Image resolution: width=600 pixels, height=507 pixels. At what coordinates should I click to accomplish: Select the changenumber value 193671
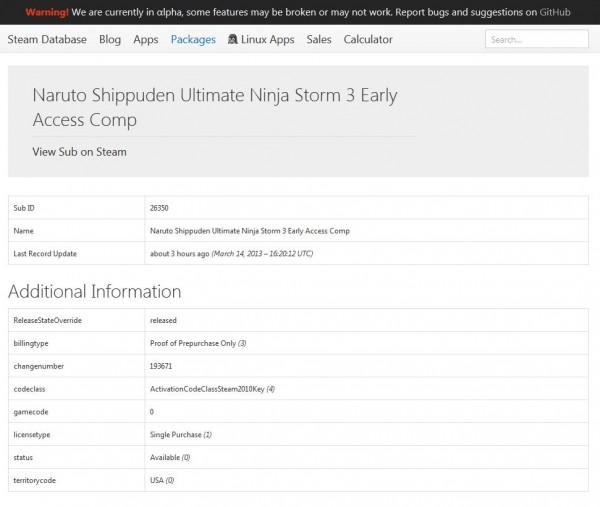(x=161, y=366)
